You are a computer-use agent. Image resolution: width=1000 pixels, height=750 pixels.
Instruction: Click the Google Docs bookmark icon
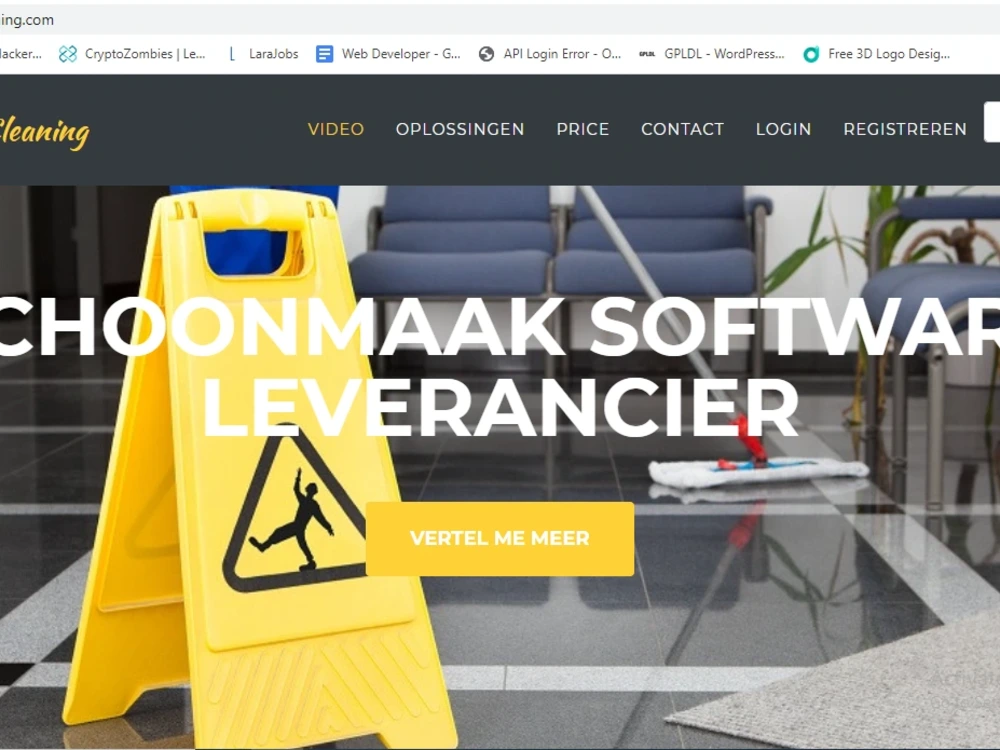pos(325,54)
